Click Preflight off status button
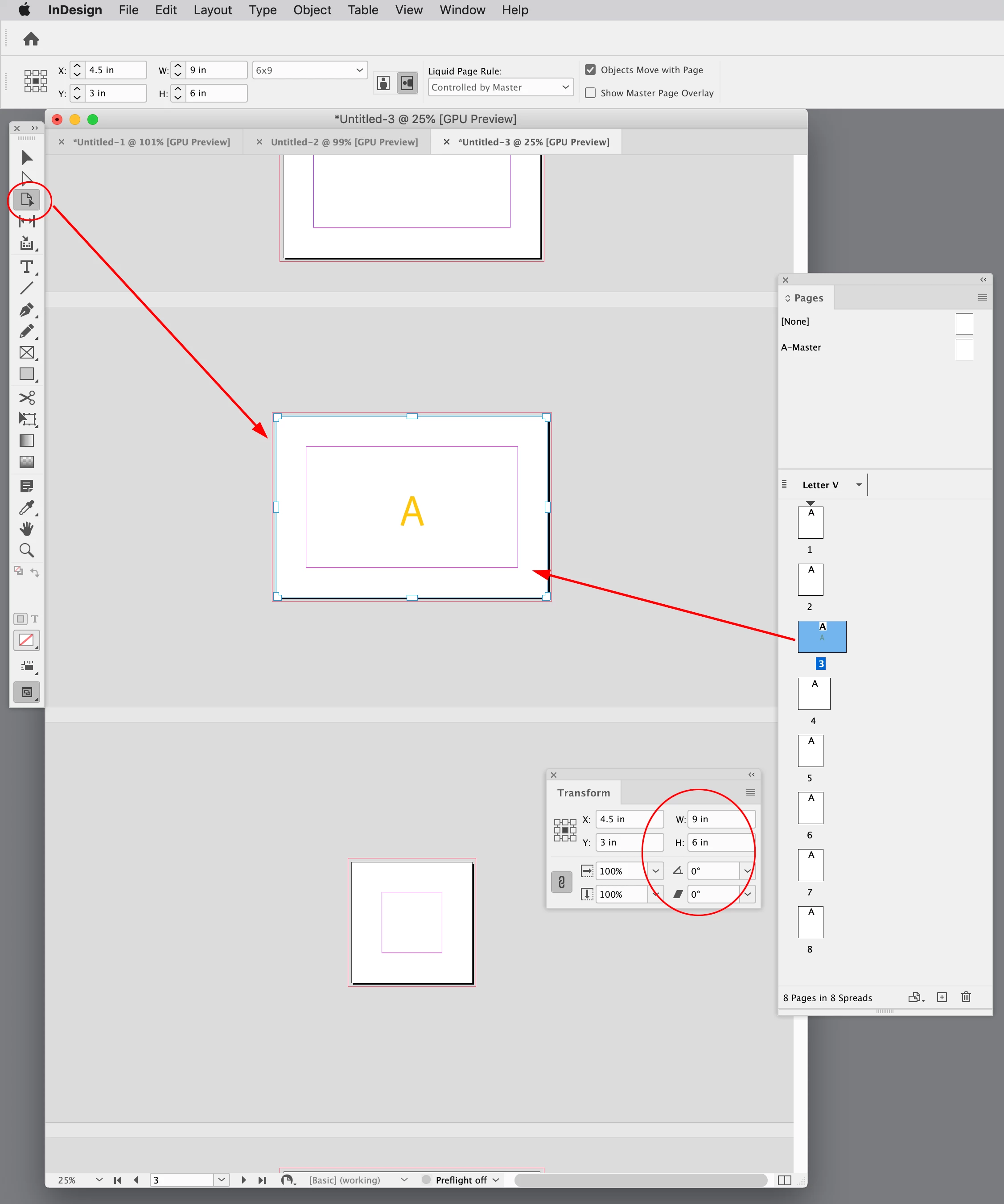The image size is (1004, 1204). click(x=461, y=1179)
